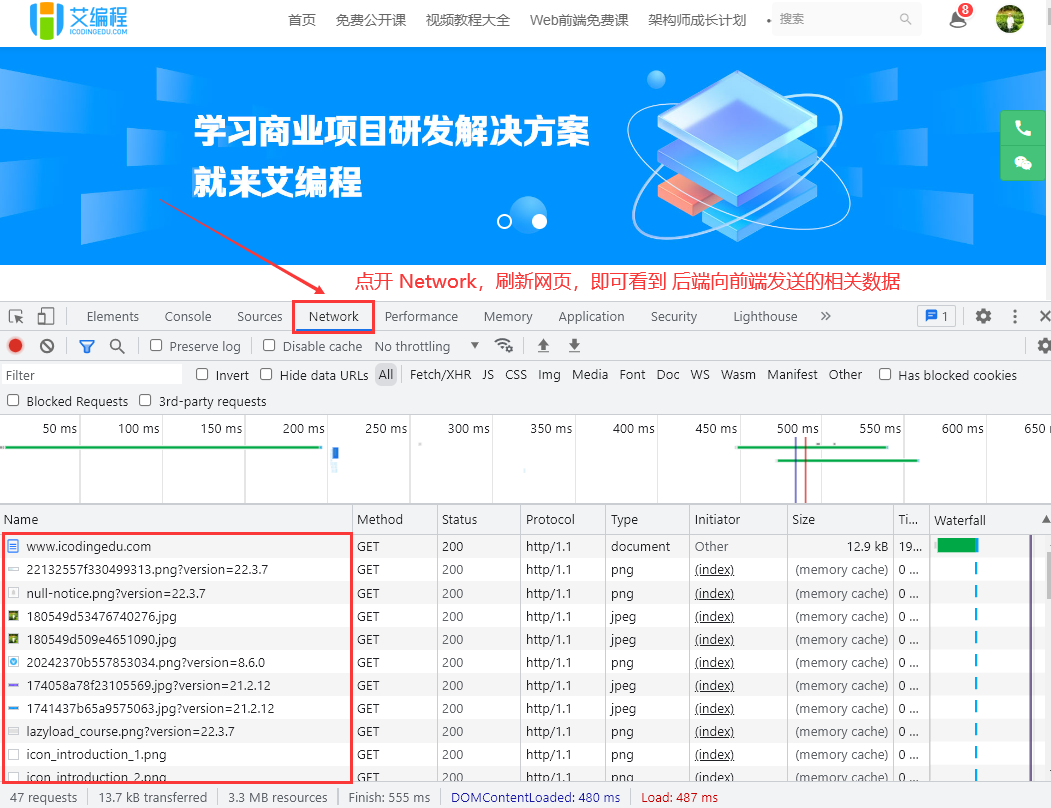The image size is (1051, 808).
Task: Open network conditions wifi icon
Action: point(503,345)
